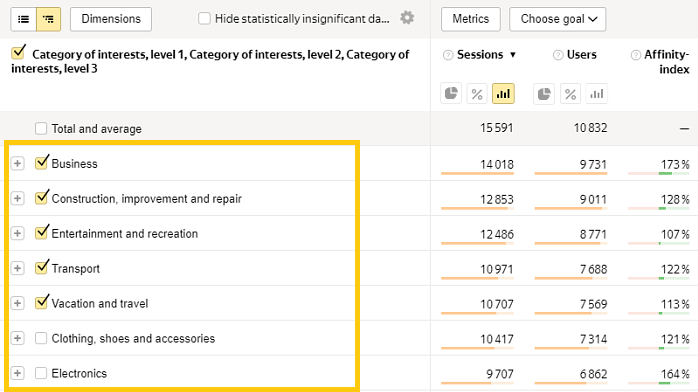This screenshot has width=698, height=392.
Task: Expand the Transport category row
Action: point(17,268)
